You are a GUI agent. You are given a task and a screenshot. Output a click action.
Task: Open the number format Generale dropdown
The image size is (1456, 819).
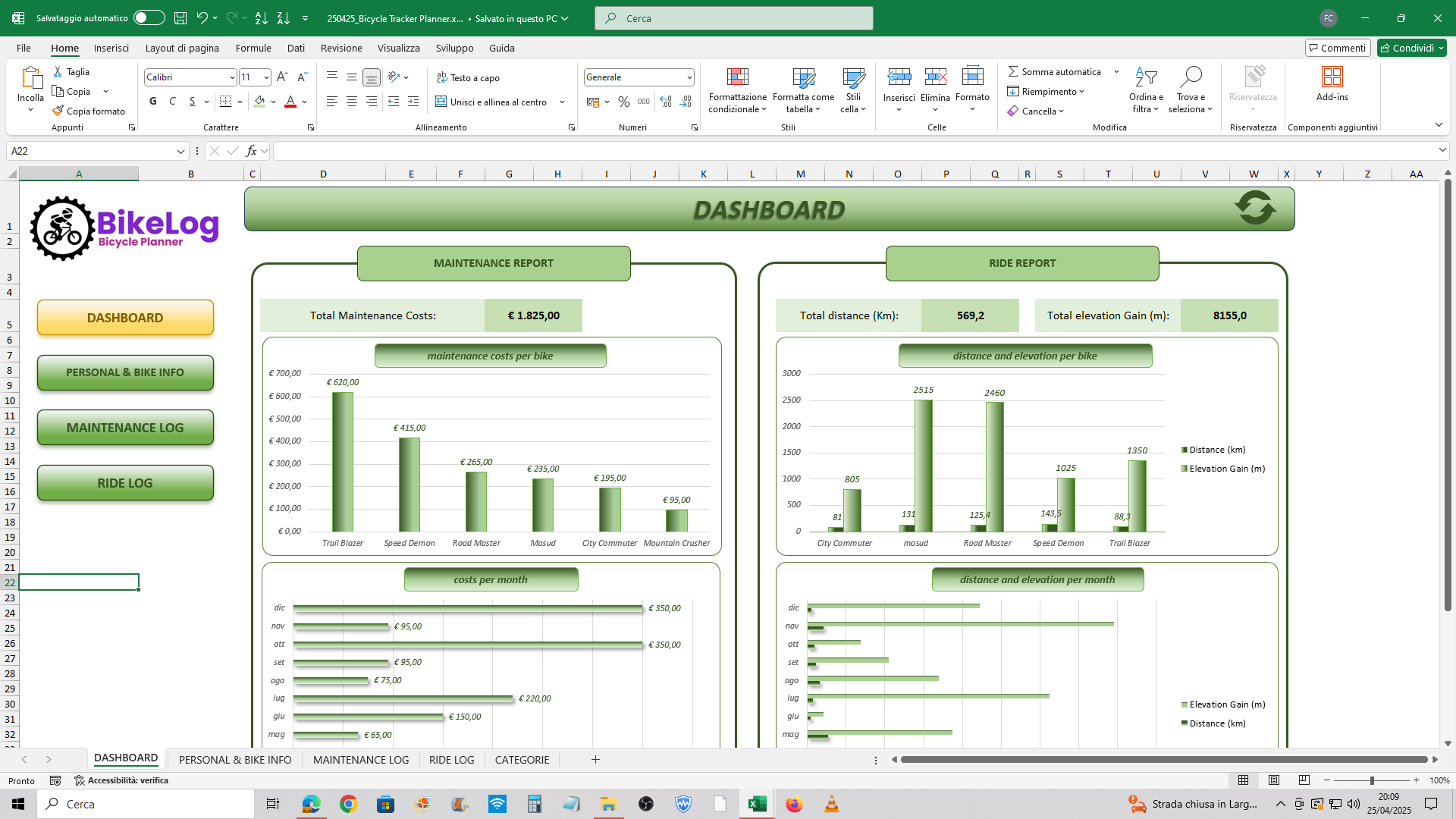(x=689, y=77)
